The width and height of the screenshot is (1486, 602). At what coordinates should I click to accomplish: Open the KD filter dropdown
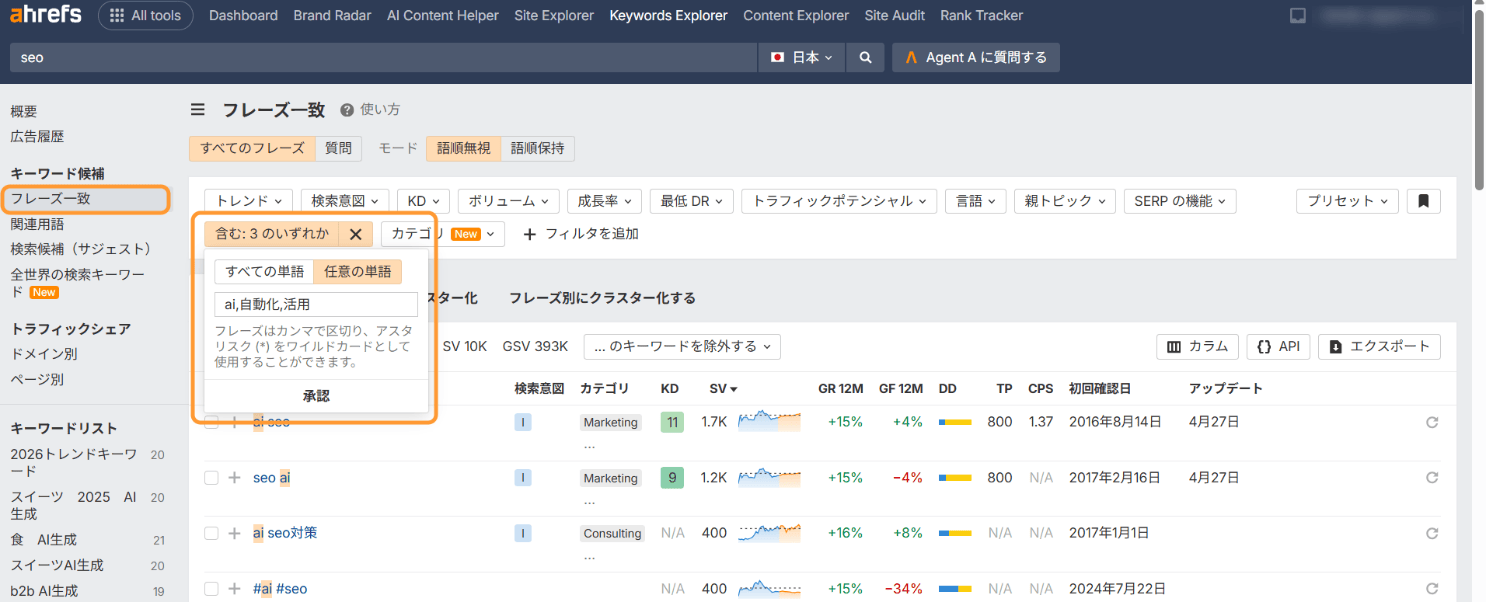coord(424,201)
